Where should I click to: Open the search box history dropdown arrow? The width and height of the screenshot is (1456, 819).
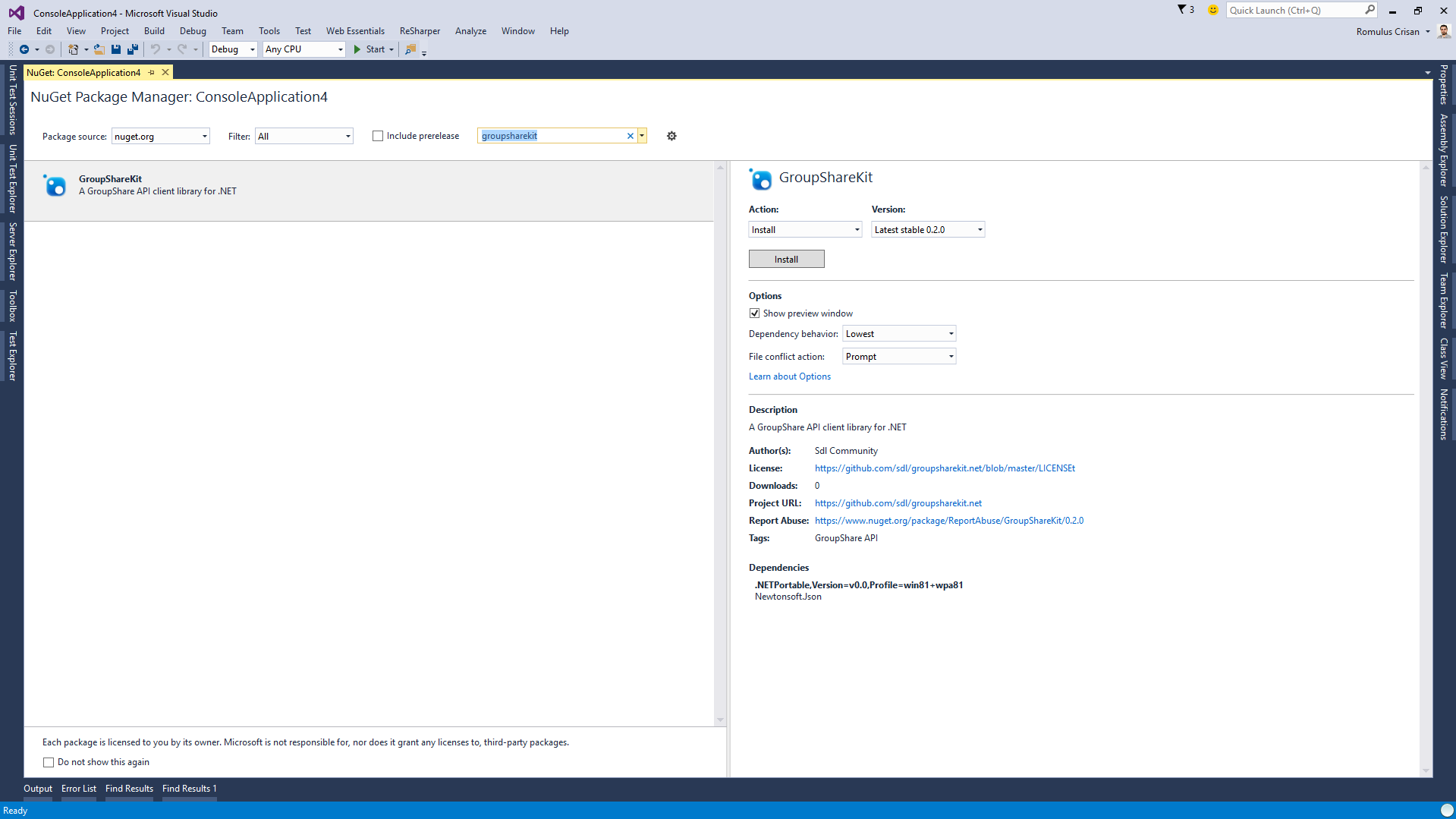pos(642,136)
